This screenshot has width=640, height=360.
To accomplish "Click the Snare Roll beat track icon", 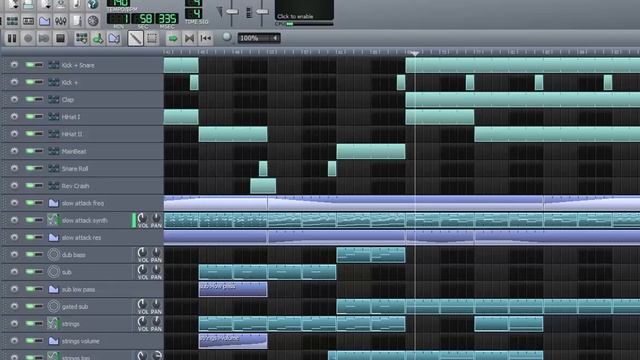I will [53, 168].
